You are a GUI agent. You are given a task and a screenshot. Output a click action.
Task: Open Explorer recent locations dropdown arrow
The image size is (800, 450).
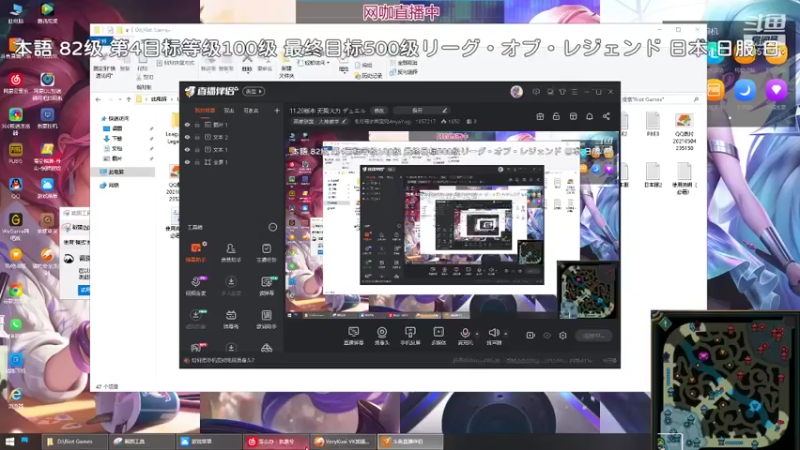(120, 99)
